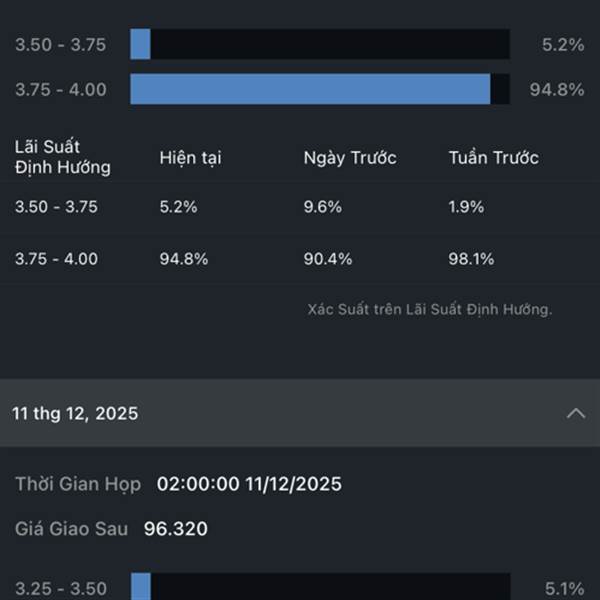The width and height of the screenshot is (600, 600).
Task: Click the Lãi Suất Định Hướng header
Action: pyautogui.click(x=62, y=157)
